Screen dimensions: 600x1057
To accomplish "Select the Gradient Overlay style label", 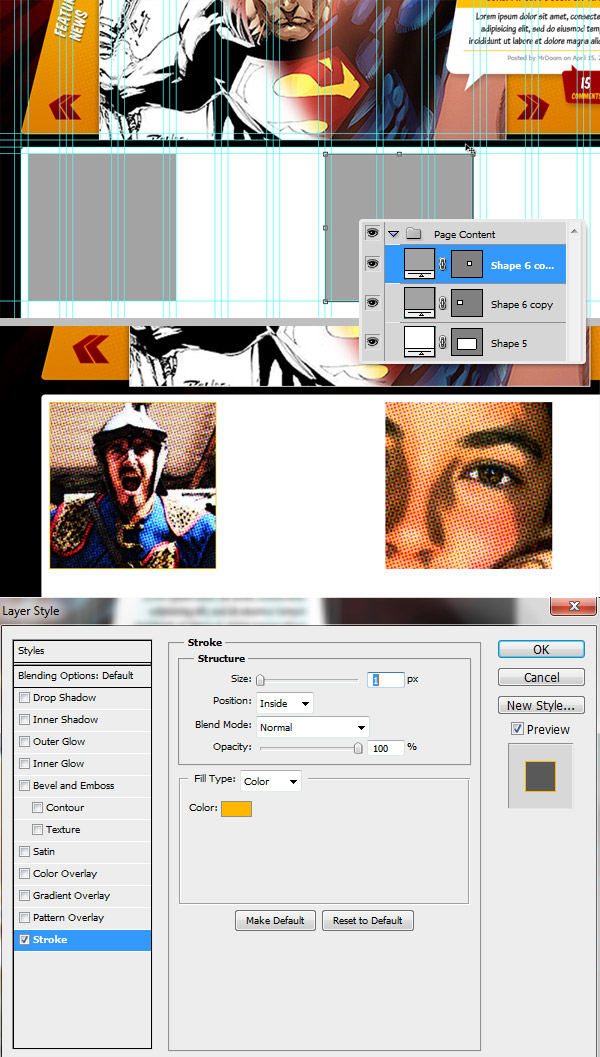I will [71, 896].
